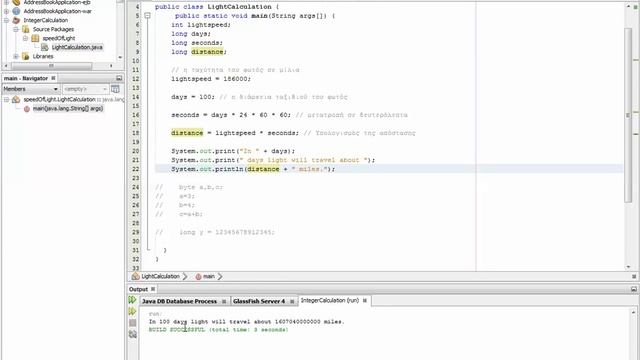Screen dimensions: 640x360
Task: Select LightCalculation.java in the project tree
Action: pyautogui.click(x=77, y=47)
